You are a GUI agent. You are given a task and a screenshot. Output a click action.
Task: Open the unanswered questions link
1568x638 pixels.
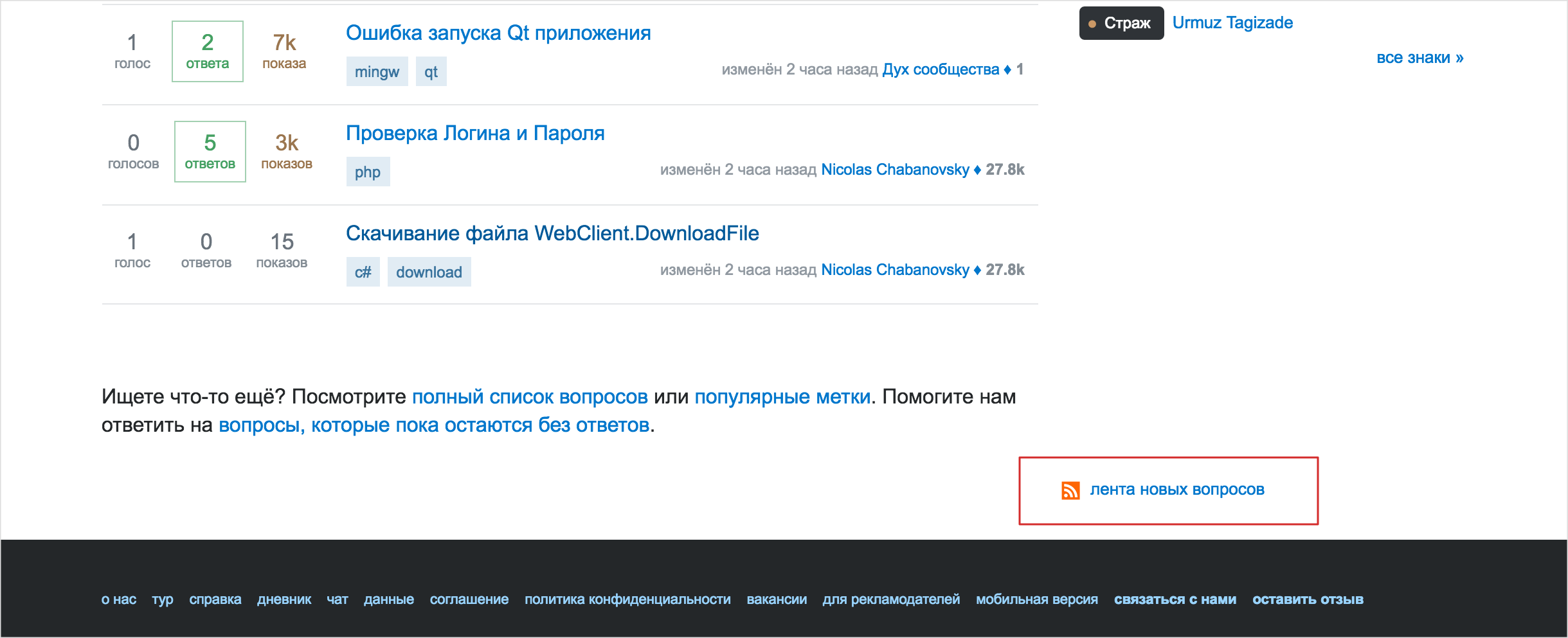(x=434, y=425)
